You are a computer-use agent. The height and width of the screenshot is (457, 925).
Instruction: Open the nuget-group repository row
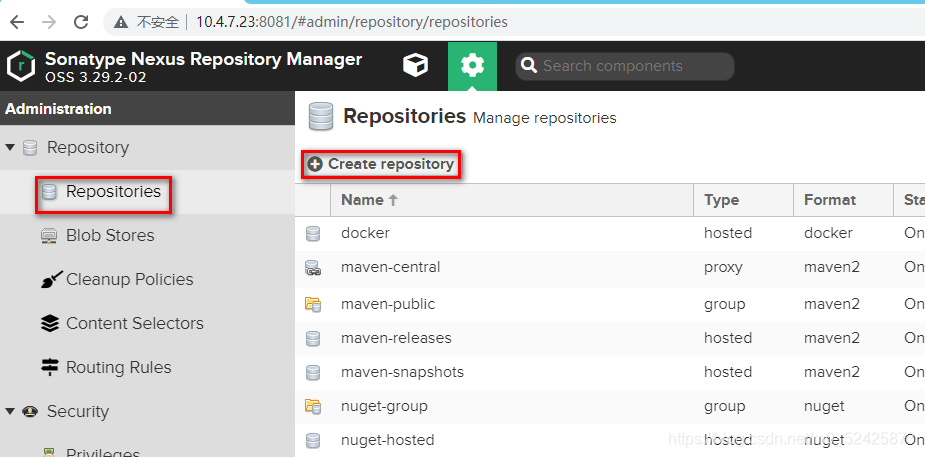(x=610, y=407)
